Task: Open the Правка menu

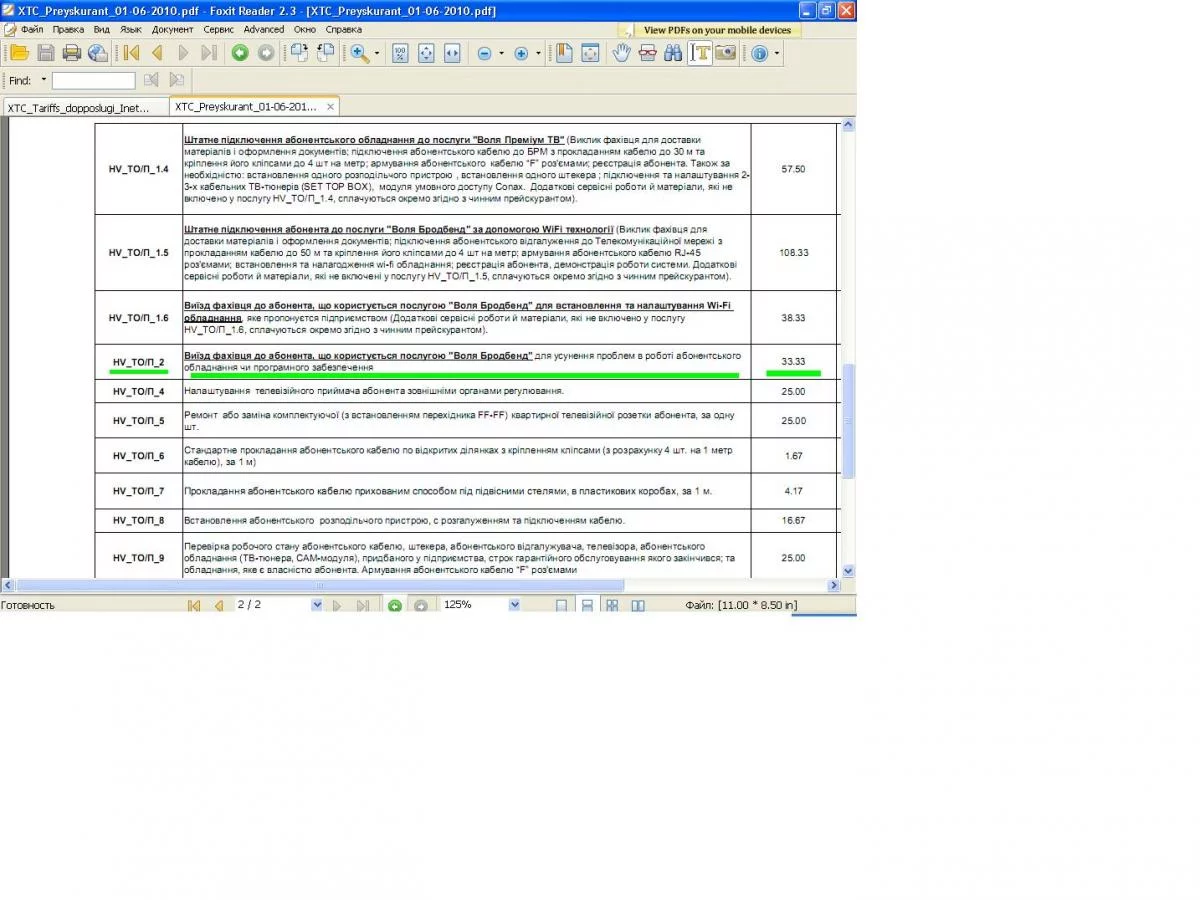Action: pos(68,29)
